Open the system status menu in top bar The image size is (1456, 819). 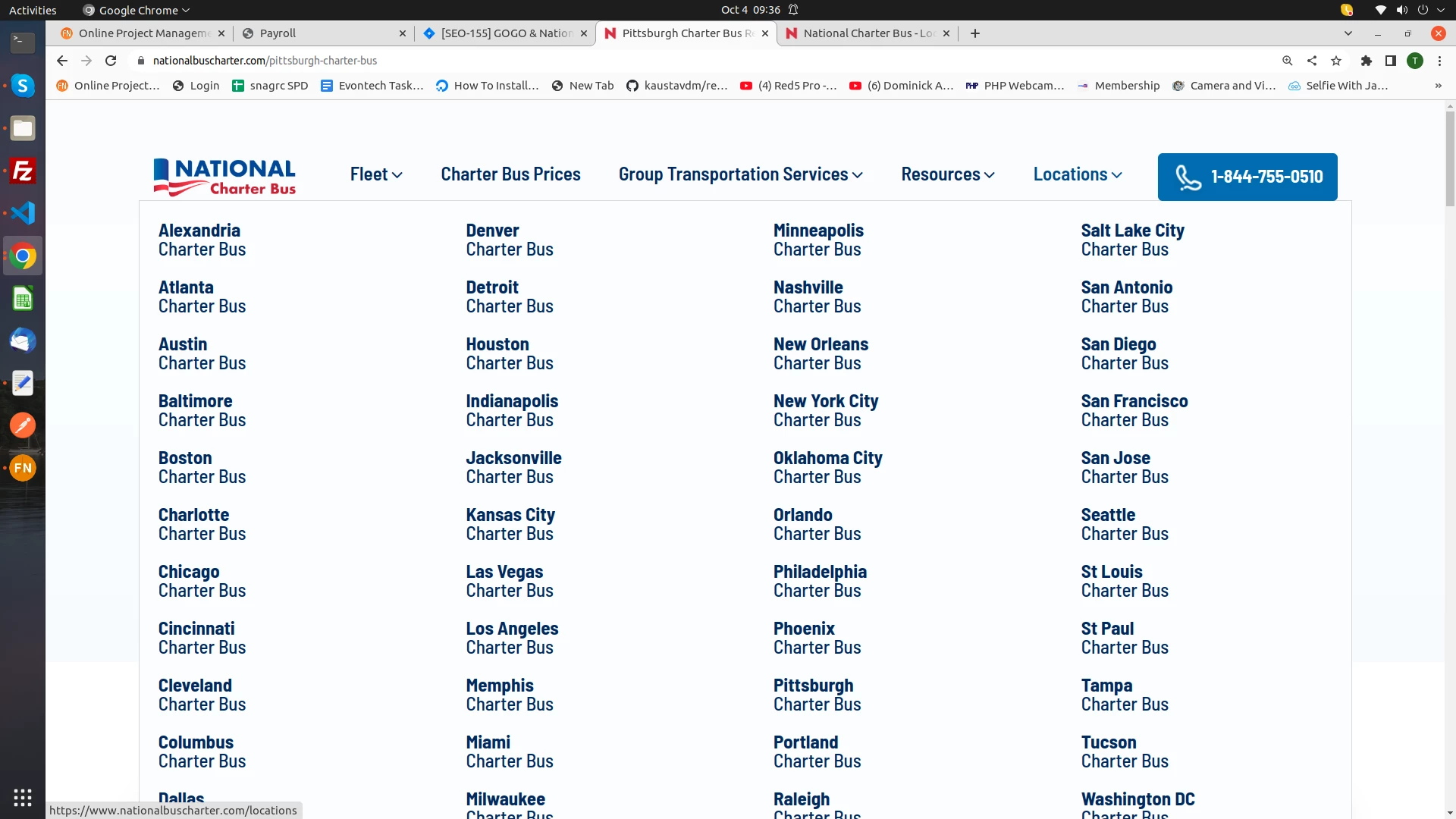click(x=1410, y=10)
